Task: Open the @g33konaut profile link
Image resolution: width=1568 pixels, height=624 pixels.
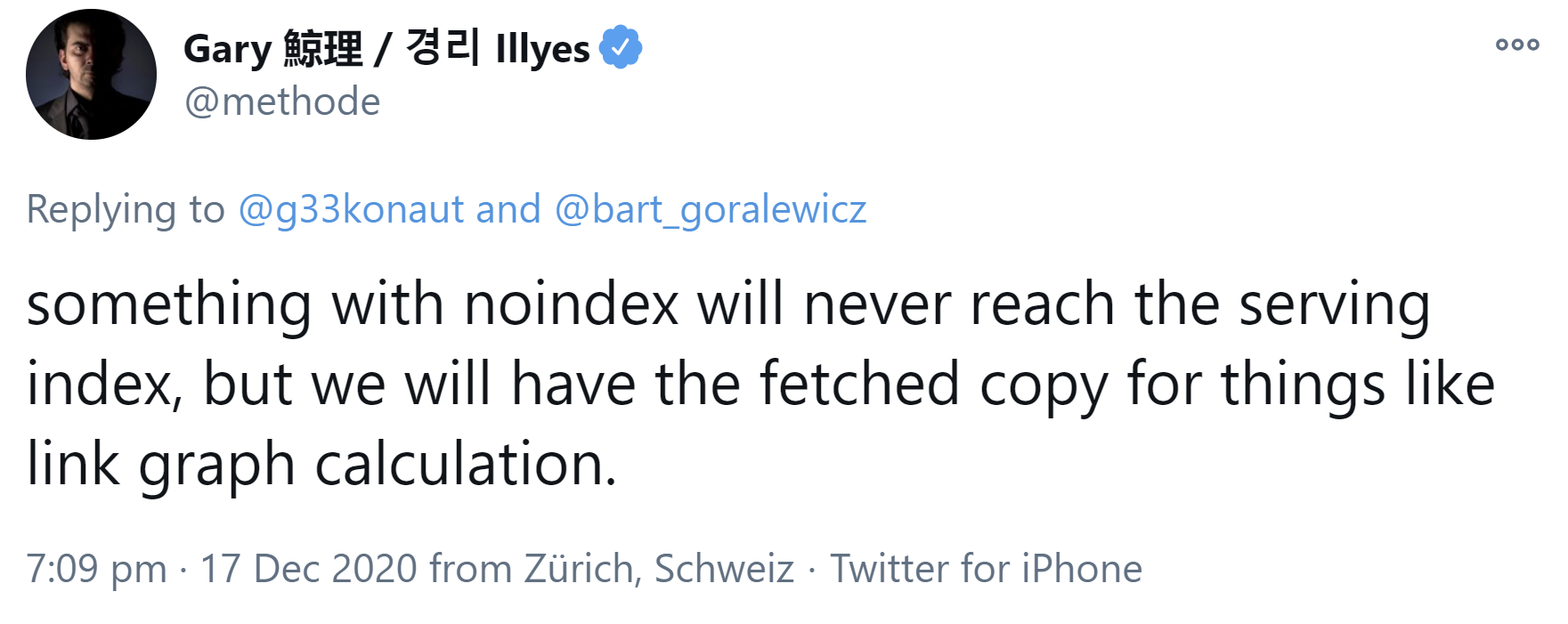Action: point(349,209)
